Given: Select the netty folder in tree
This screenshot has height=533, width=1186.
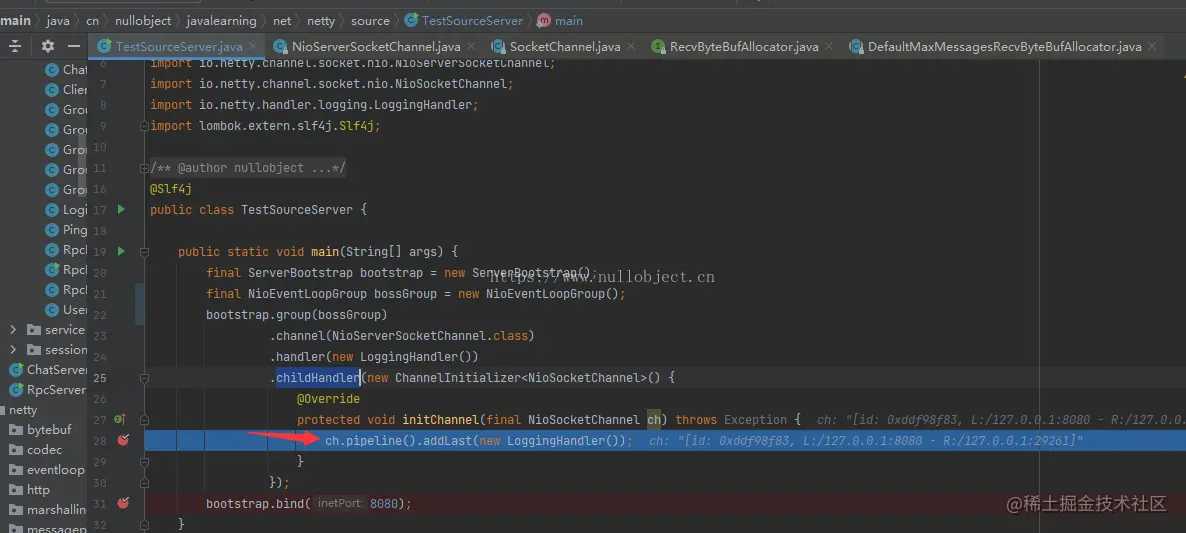Looking at the screenshot, I should coord(23,410).
